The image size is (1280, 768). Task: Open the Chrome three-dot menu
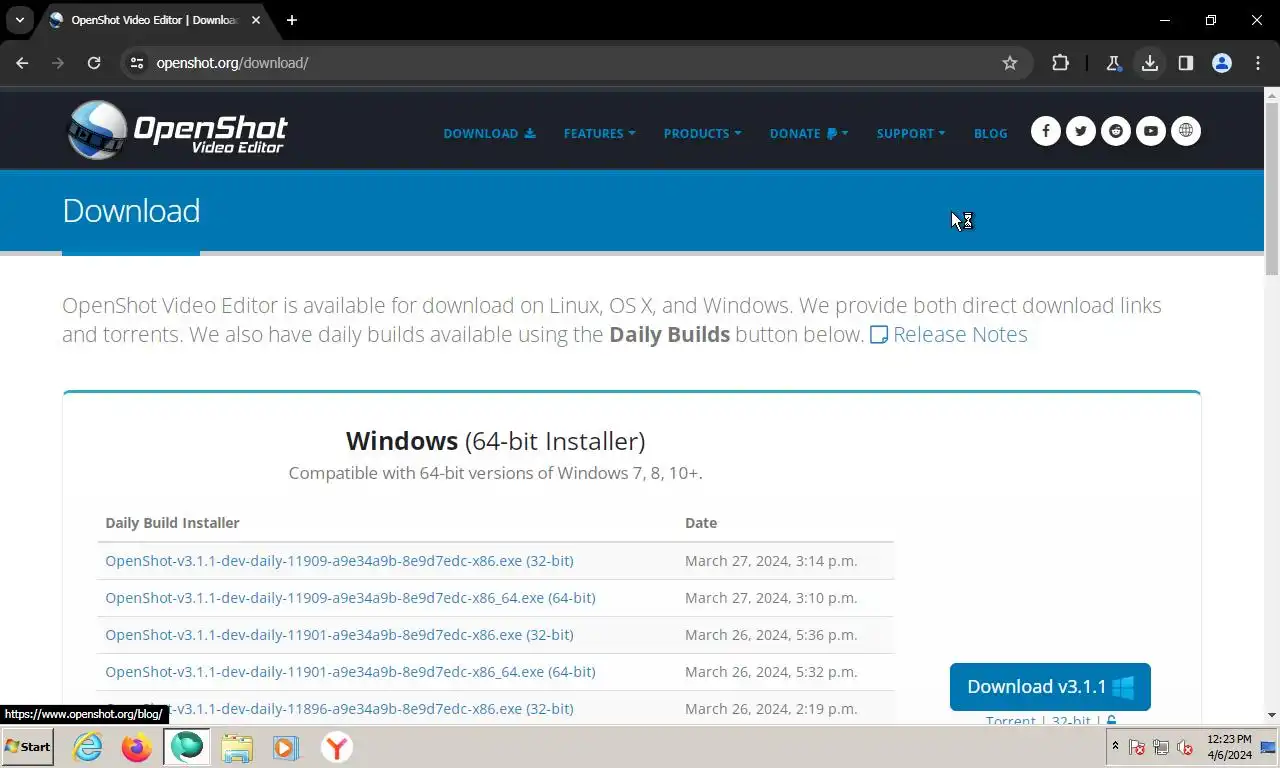1258,63
